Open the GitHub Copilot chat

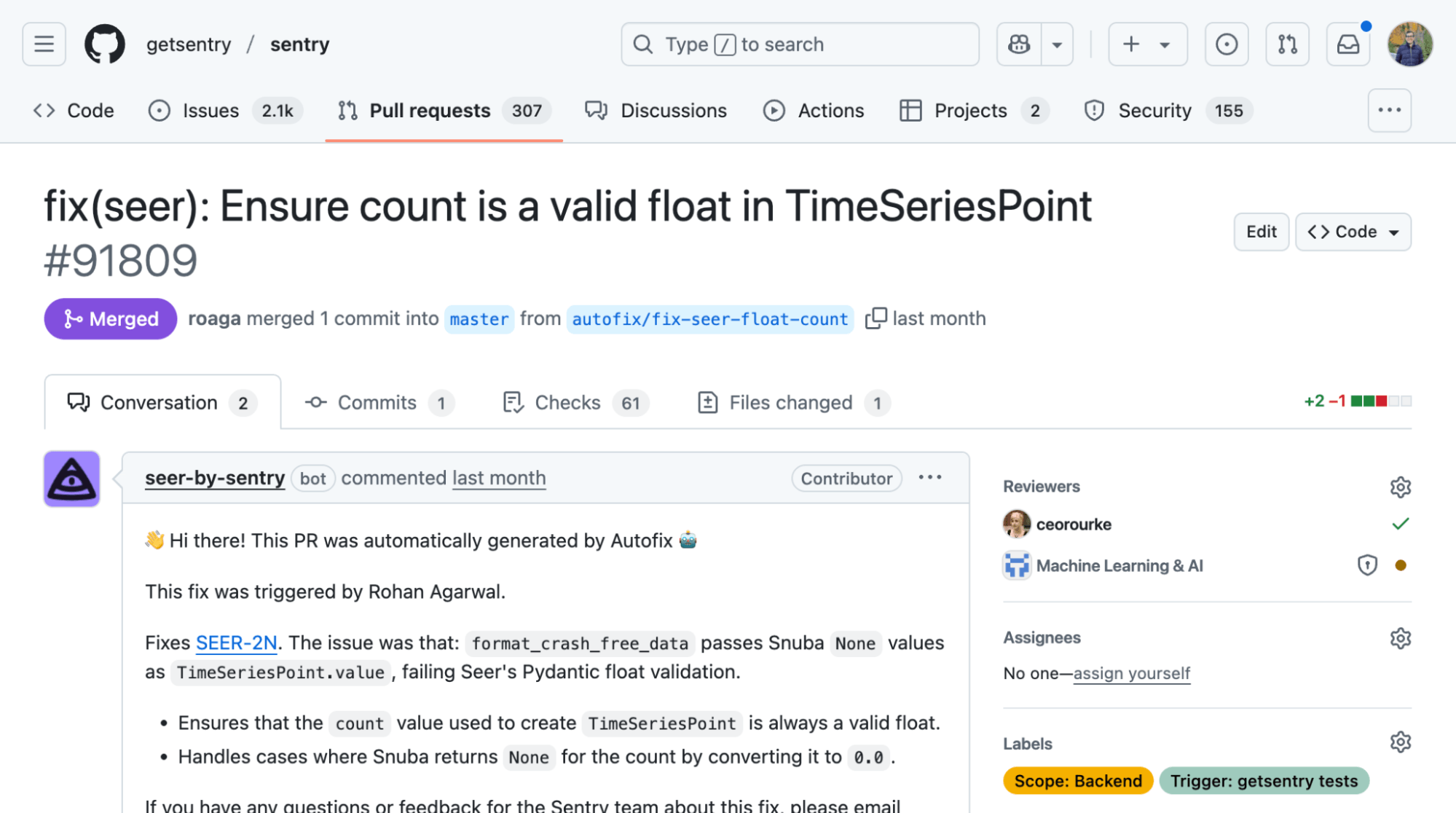coord(1018,44)
